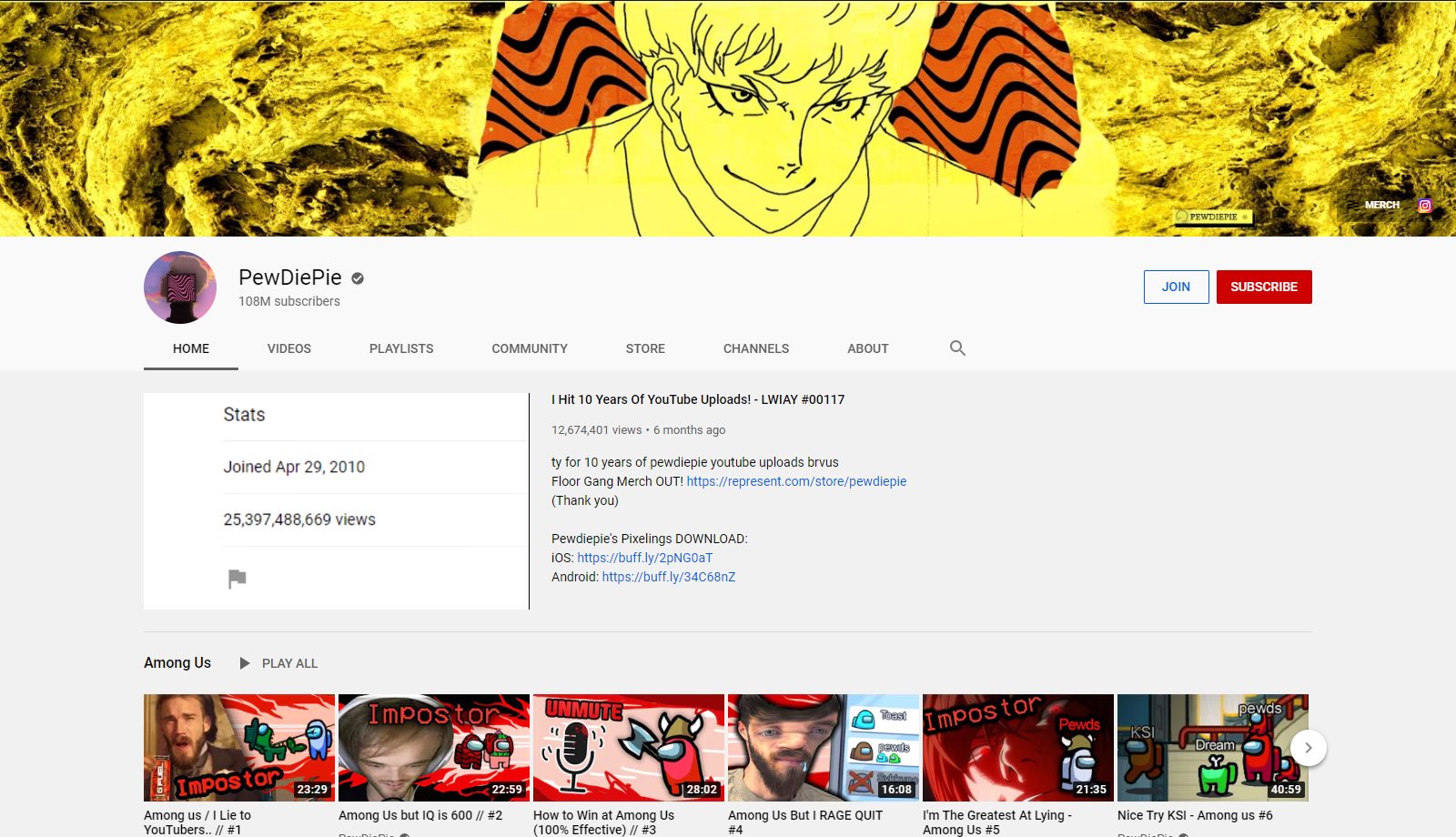This screenshot has height=837, width=1456.
Task: Click title 'Among us / I Lie to YouTubers'
Action: coord(197,822)
